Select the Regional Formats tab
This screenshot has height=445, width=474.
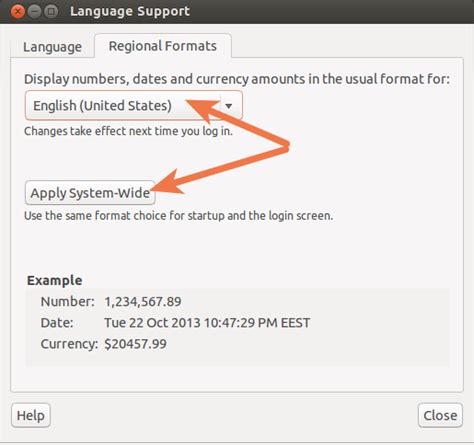click(x=163, y=46)
